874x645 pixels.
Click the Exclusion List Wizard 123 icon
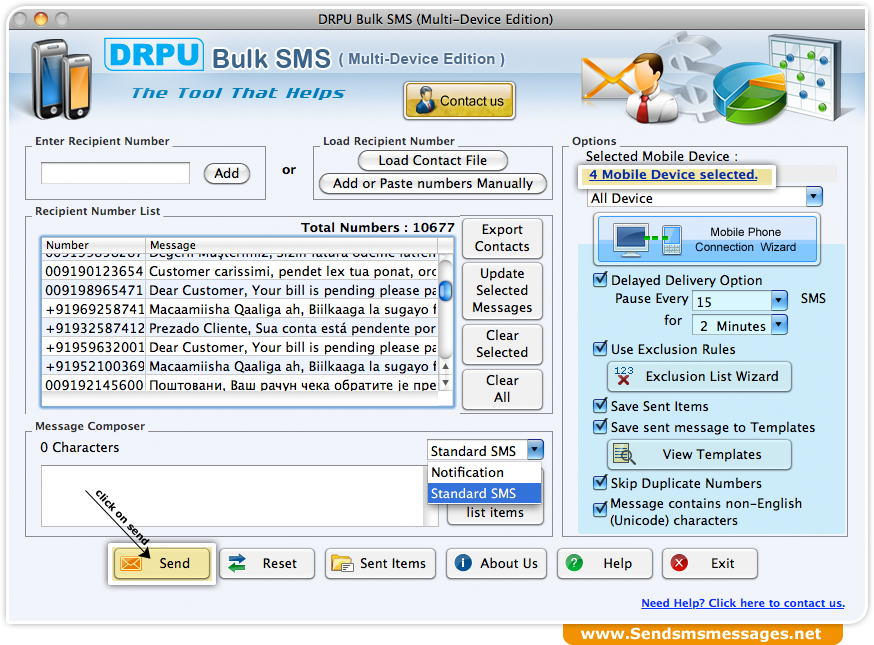tap(623, 376)
